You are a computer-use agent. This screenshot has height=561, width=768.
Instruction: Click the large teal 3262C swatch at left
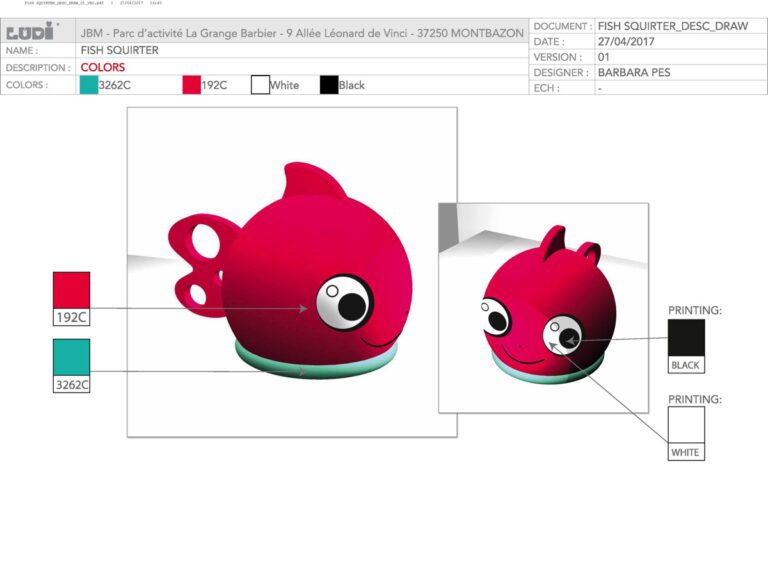(72, 357)
